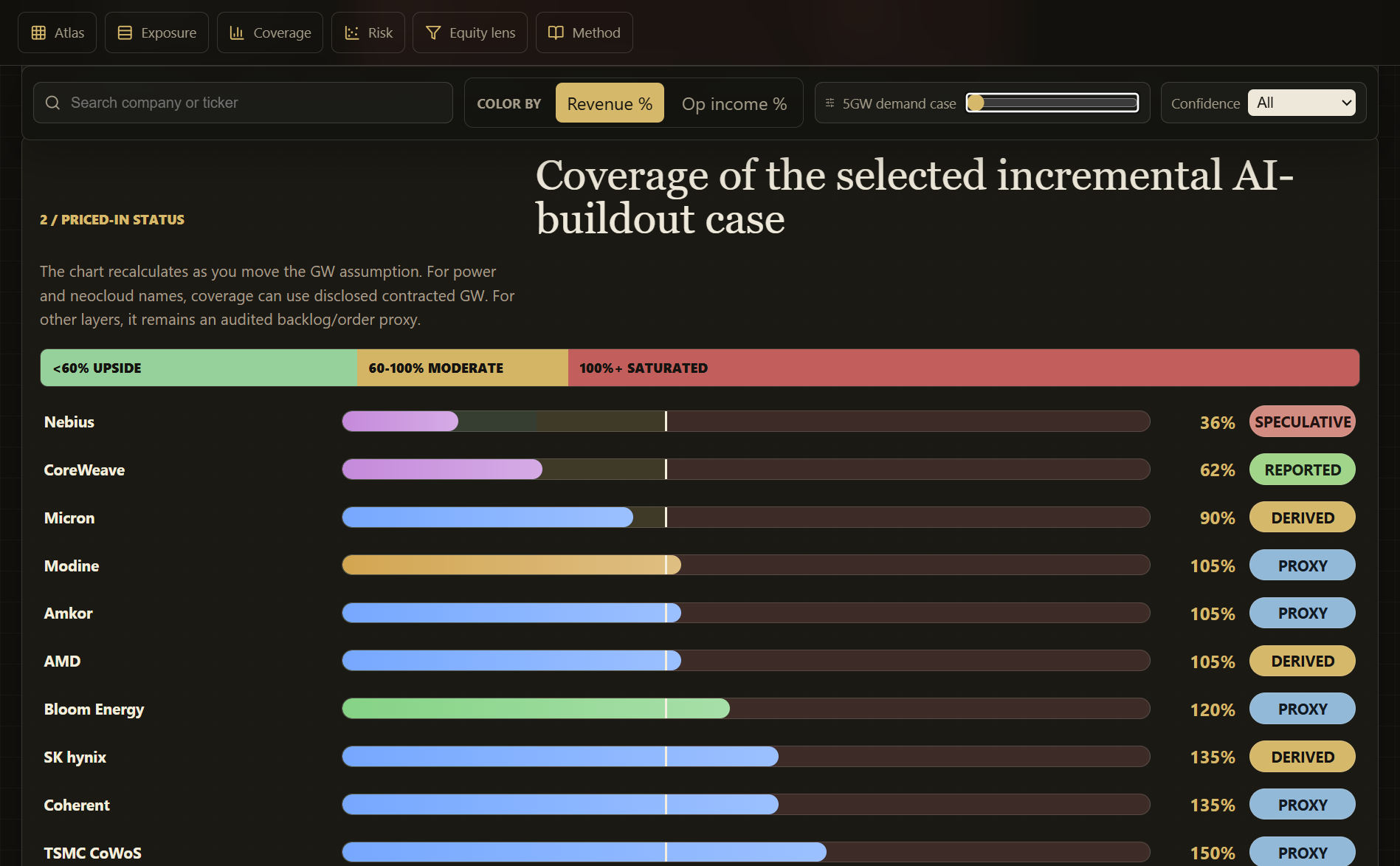The width and height of the screenshot is (1400, 866).
Task: Open the Confidence dropdown
Action: pos(1302,103)
